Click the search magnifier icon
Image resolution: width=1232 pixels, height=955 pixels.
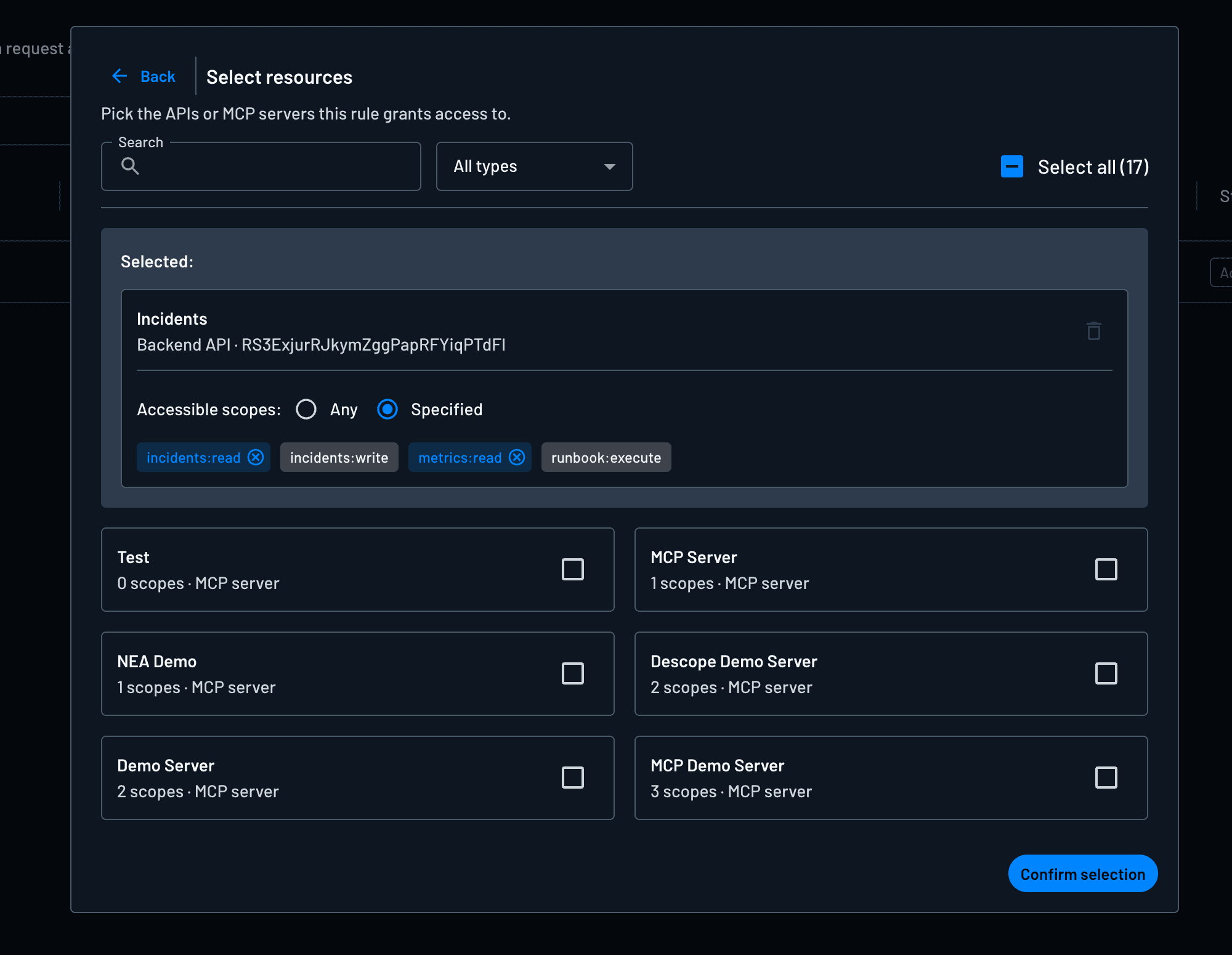(x=130, y=166)
